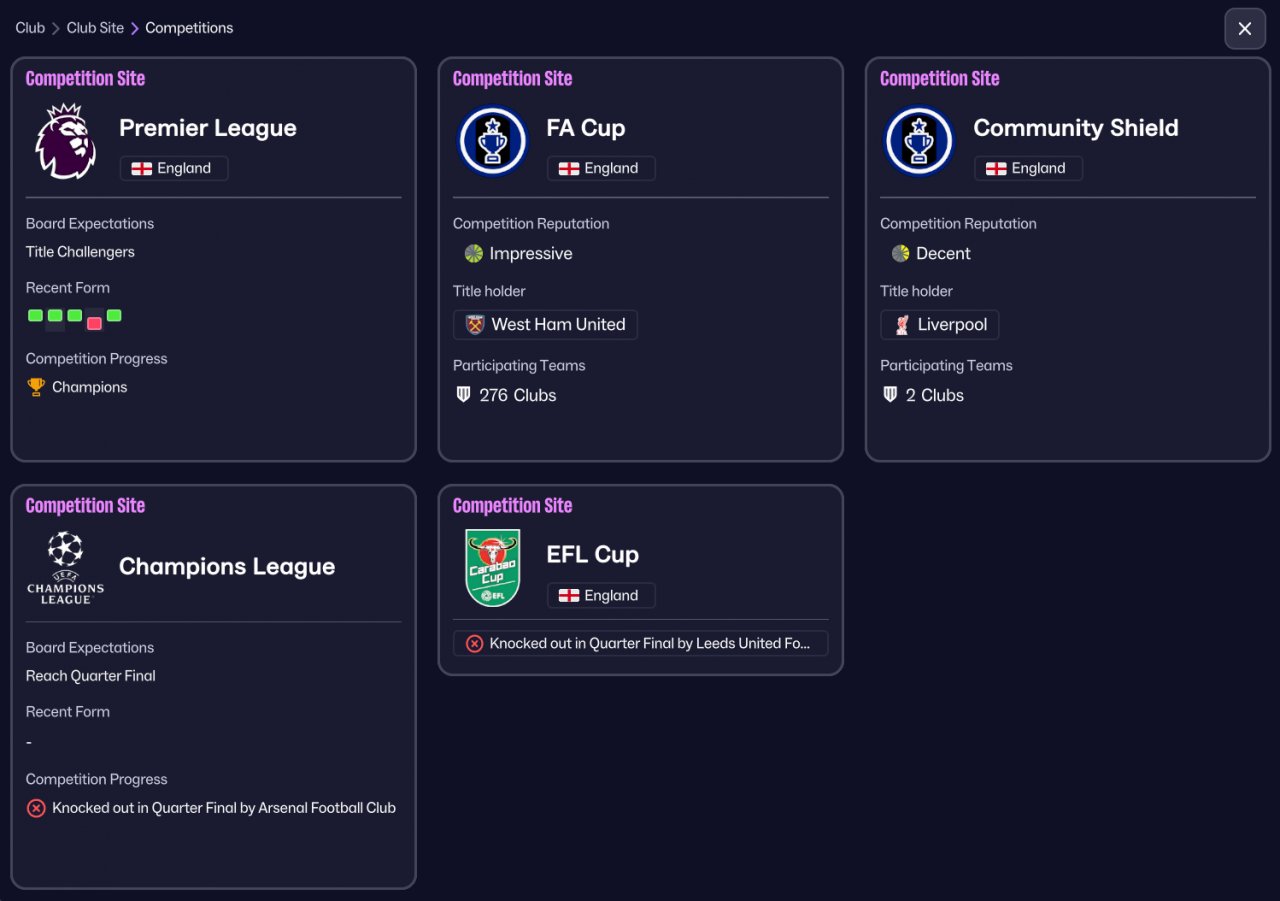Screen dimensions: 1280x901
Task: Navigate to Club Site breadcrumb
Action: click(x=95, y=28)
